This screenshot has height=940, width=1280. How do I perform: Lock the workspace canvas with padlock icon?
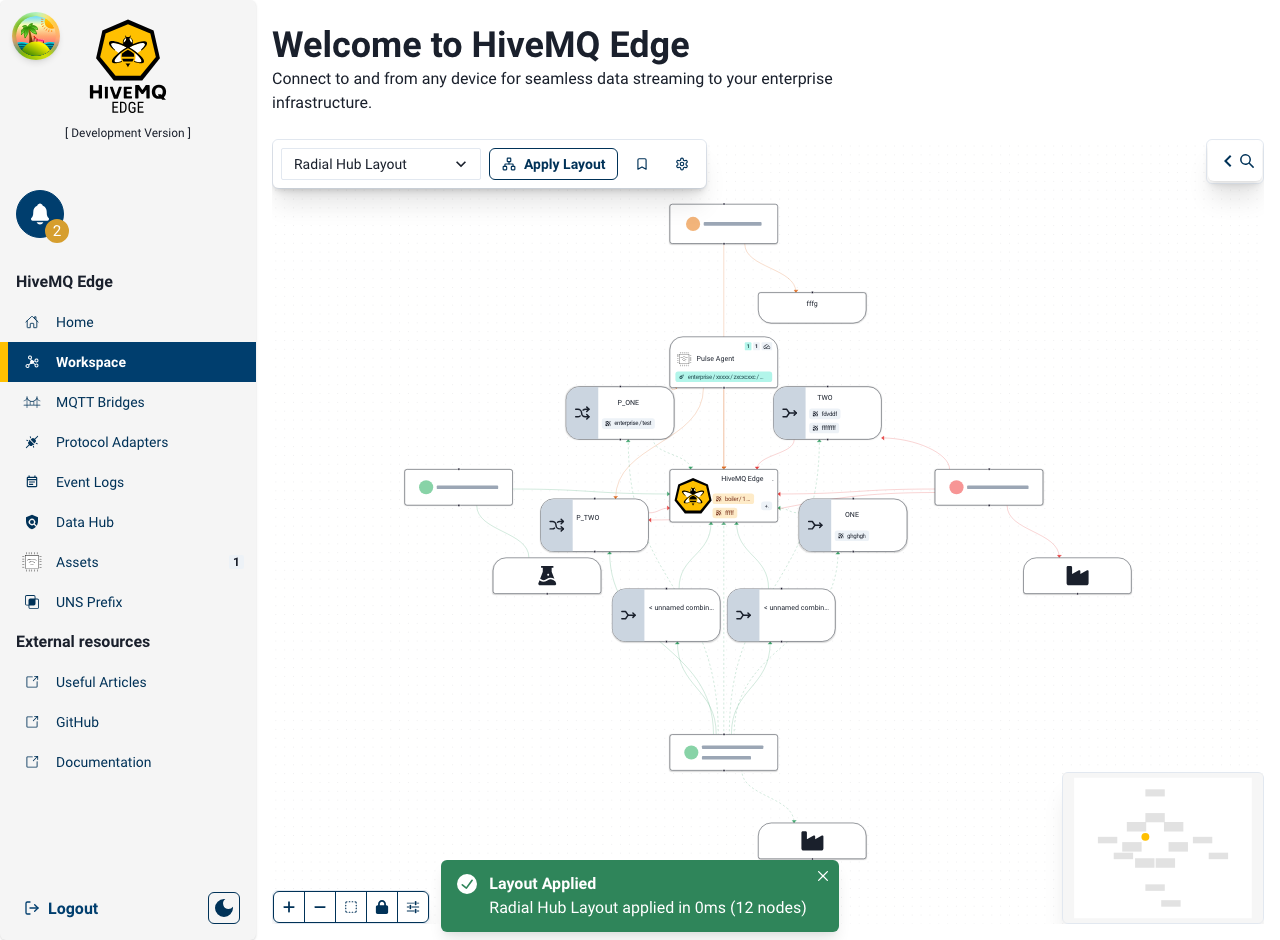point(382,907)
